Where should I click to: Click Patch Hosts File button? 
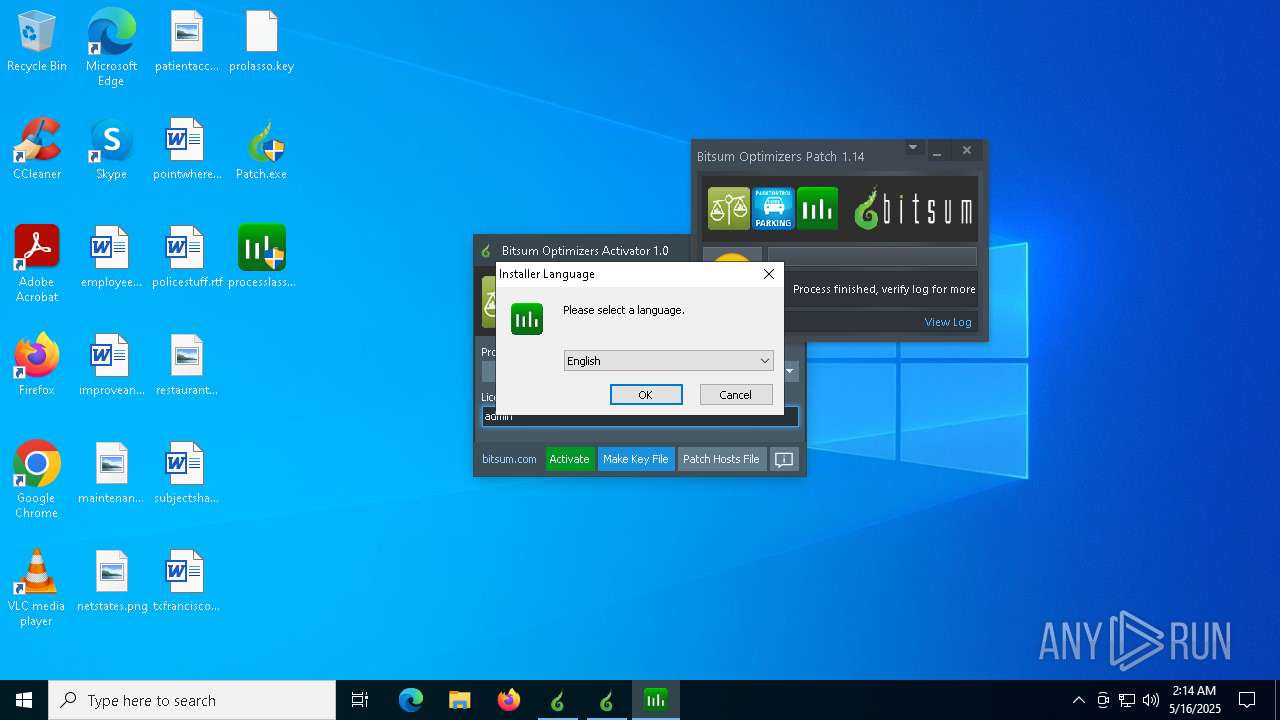click(x=721, y=459)
